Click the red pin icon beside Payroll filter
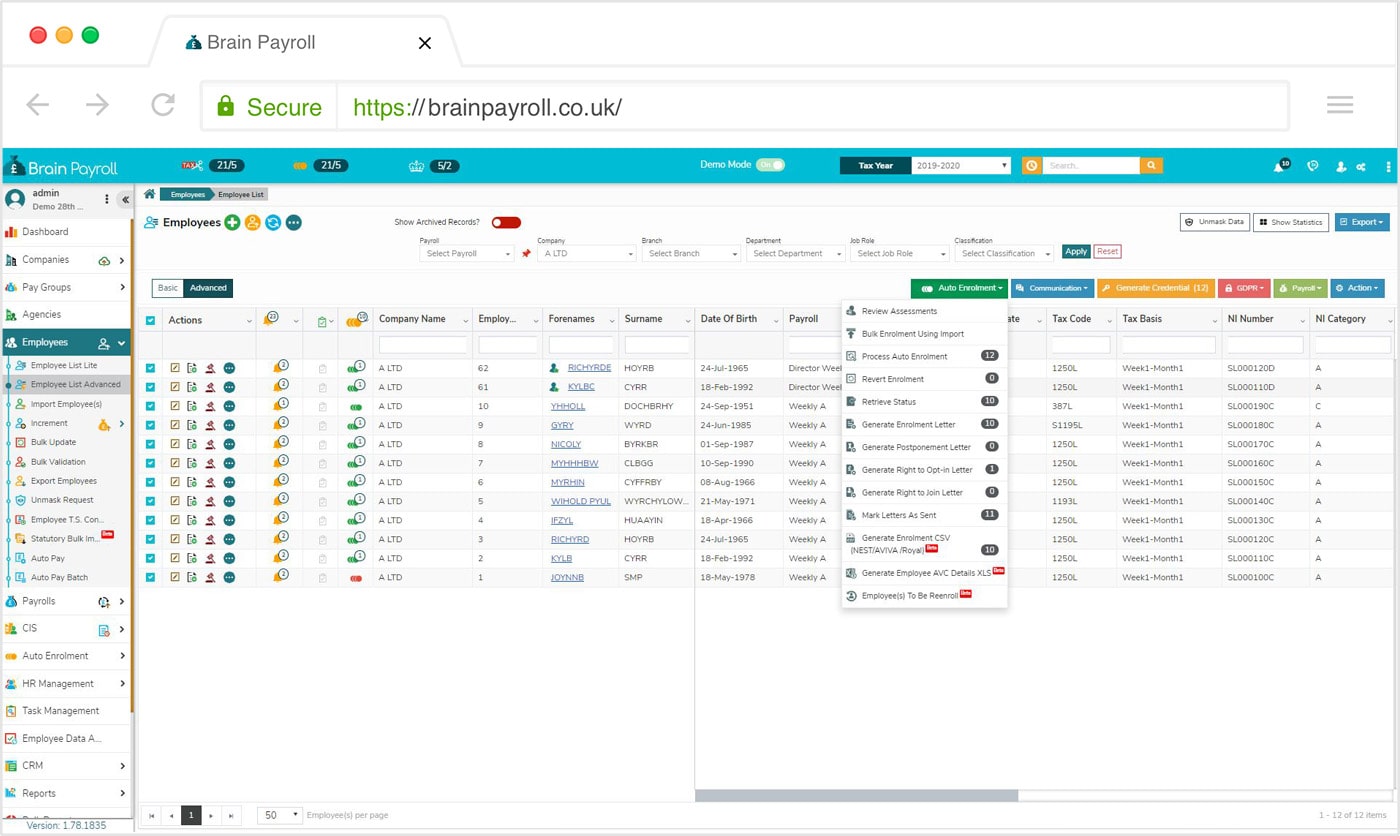The image size is (1400, 836). 526,254
